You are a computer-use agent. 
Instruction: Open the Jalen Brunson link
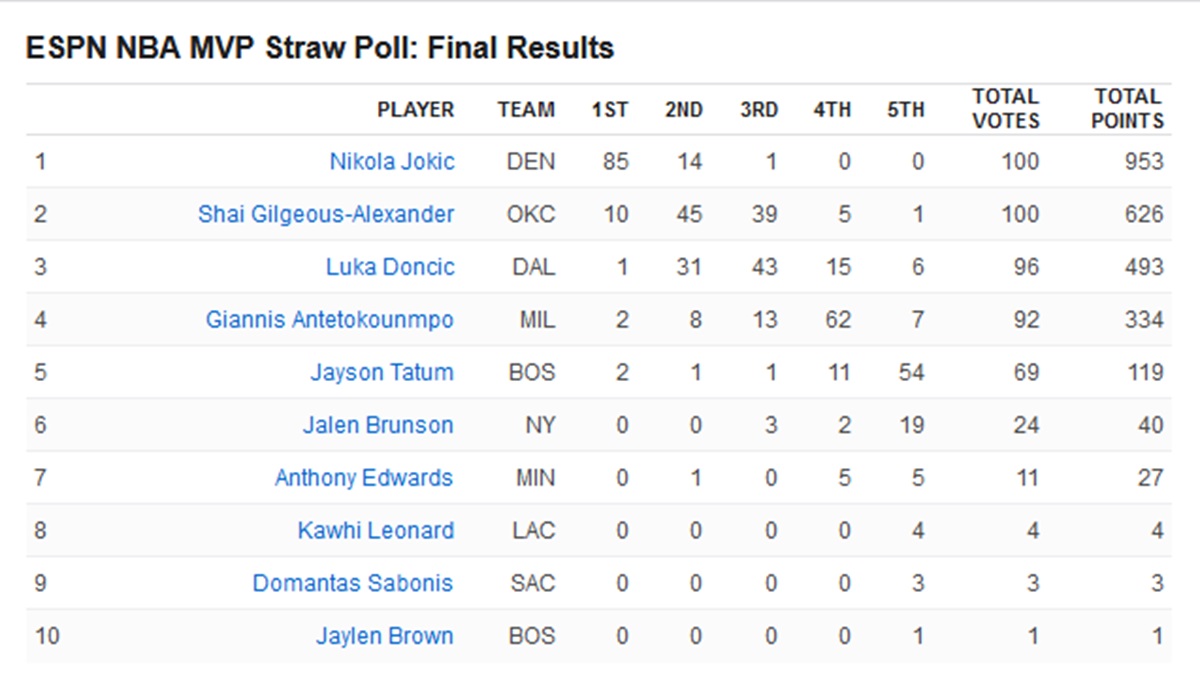click(x=378, y=426)
